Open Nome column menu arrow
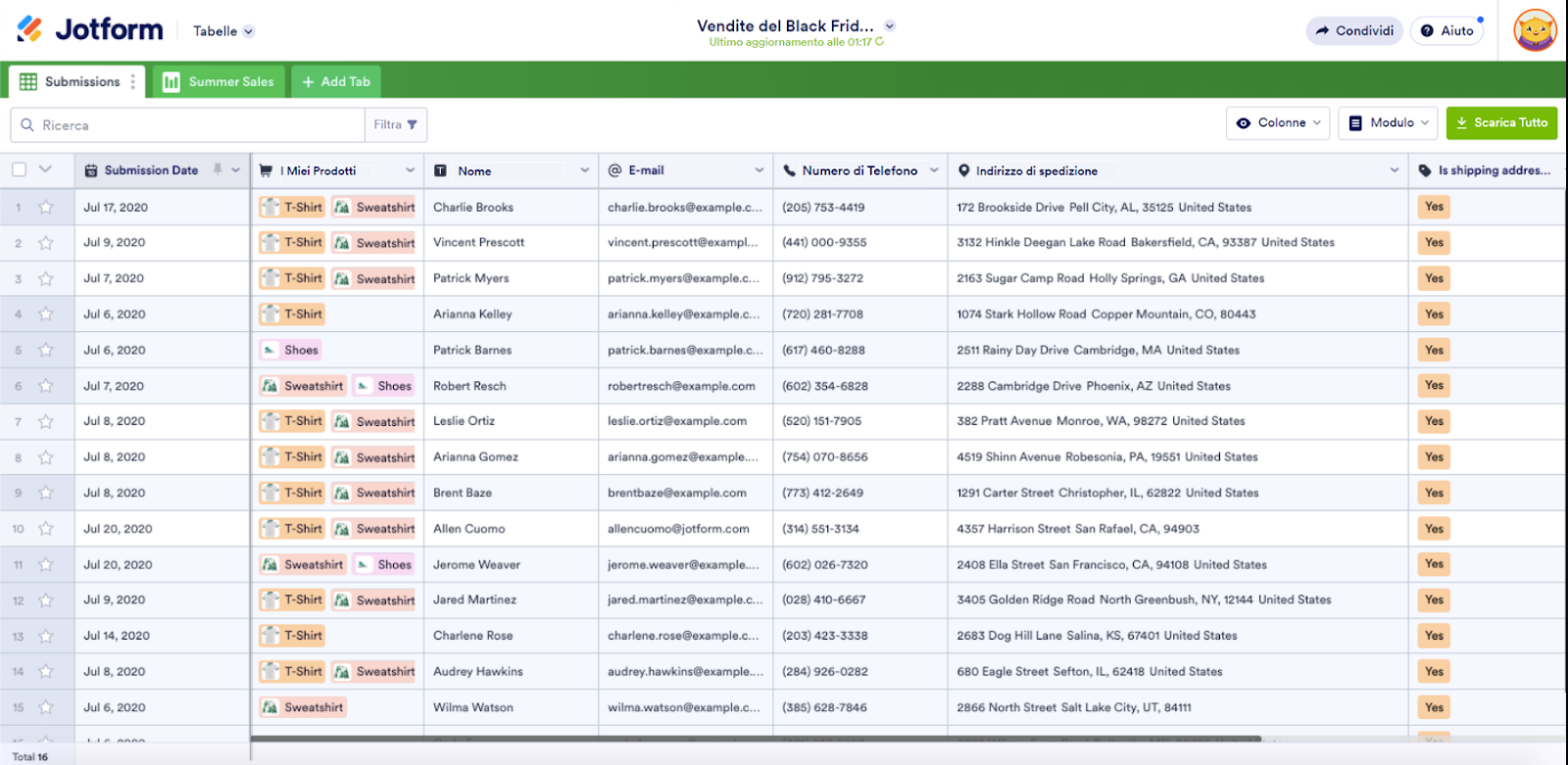The image size is (1568, 765). 584,170
